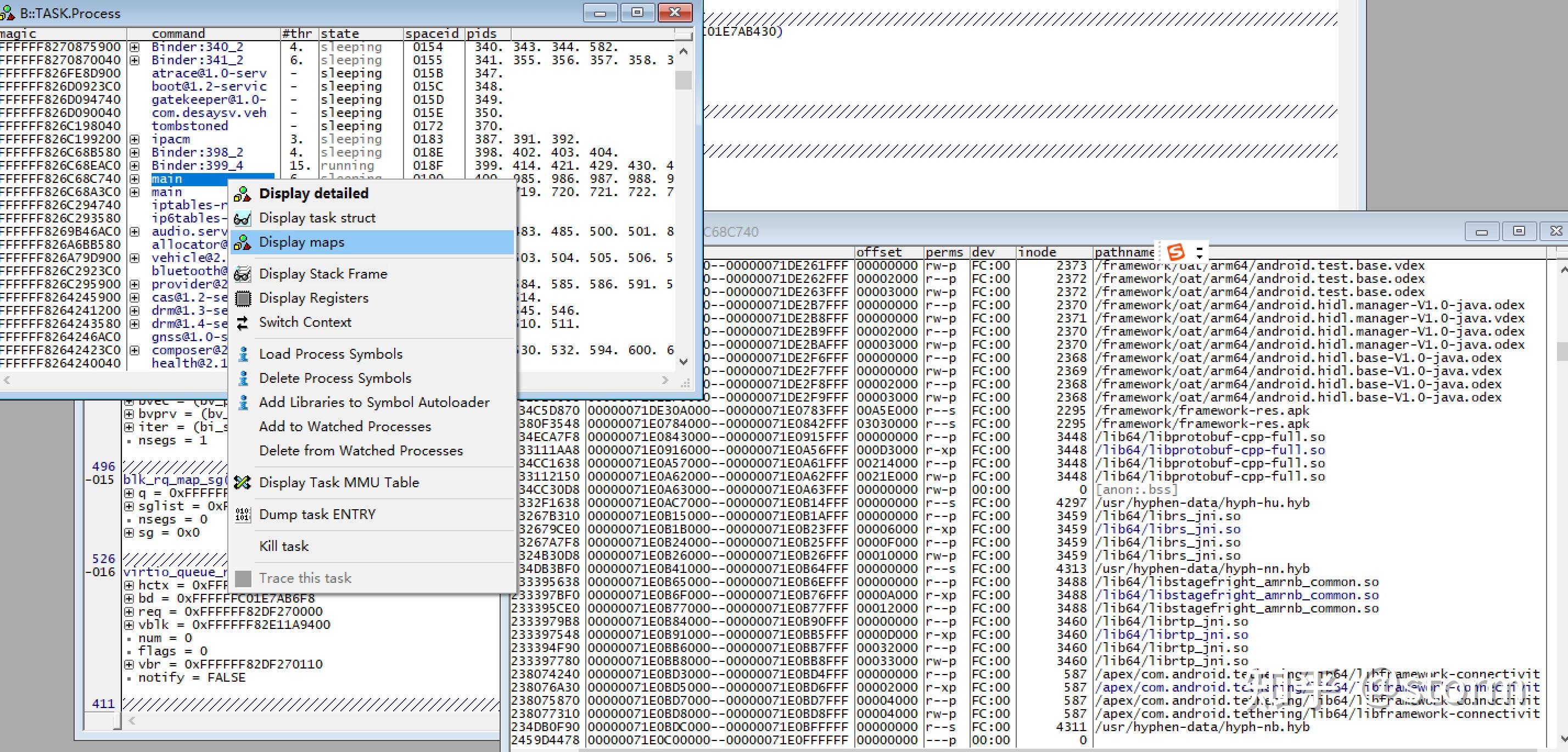Screen dimensions: 1568x752
Task: Click the Display Task MMU Table icon
Action: click(x=242, y=483)
